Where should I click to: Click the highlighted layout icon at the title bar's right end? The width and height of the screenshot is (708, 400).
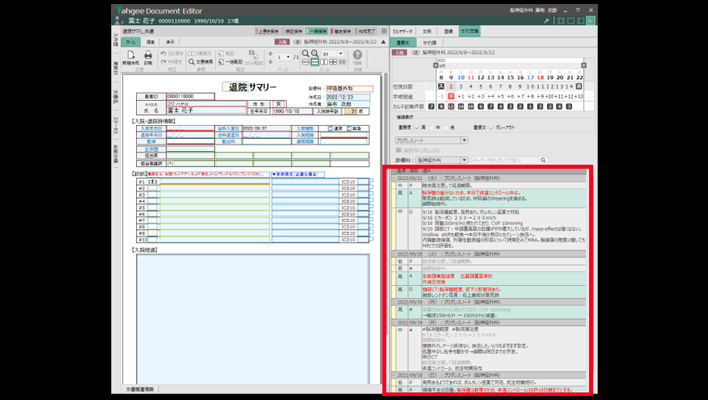tap(590, 21)
